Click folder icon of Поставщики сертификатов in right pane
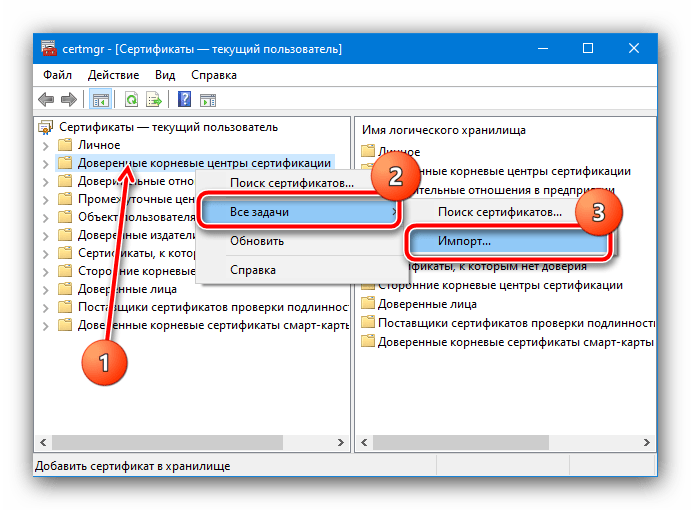This screenshot has height=510, width=691. coord(368,322)
